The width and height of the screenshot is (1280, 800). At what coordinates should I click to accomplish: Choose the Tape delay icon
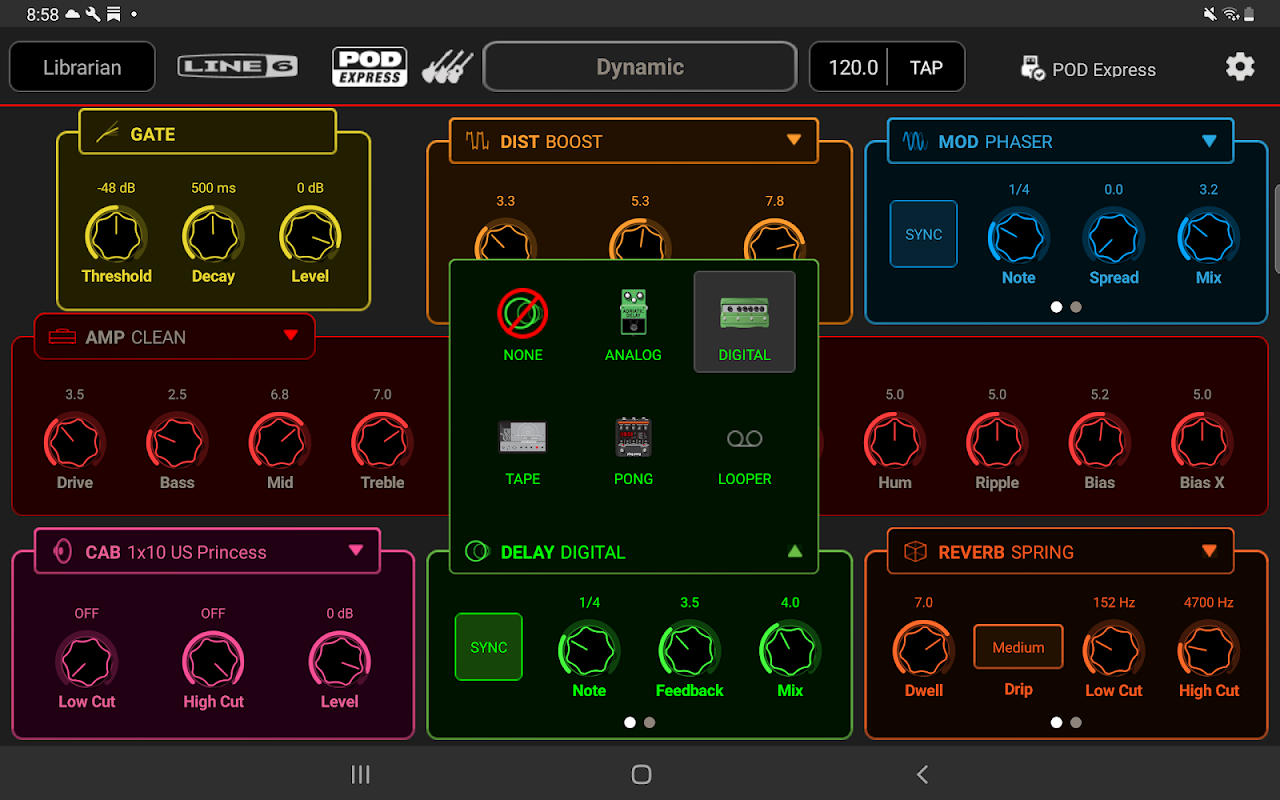[x=522, y=438]
